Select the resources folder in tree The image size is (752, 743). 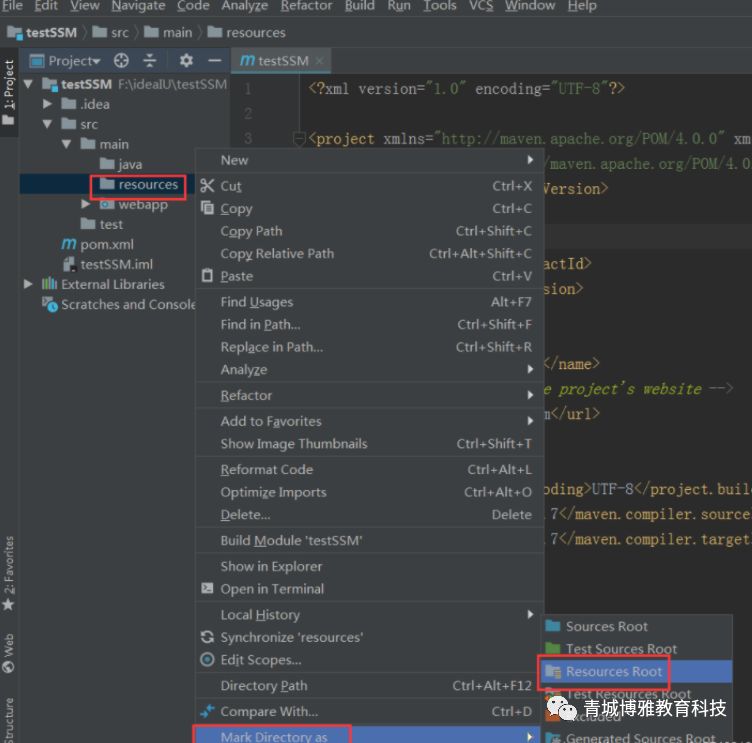139,184
